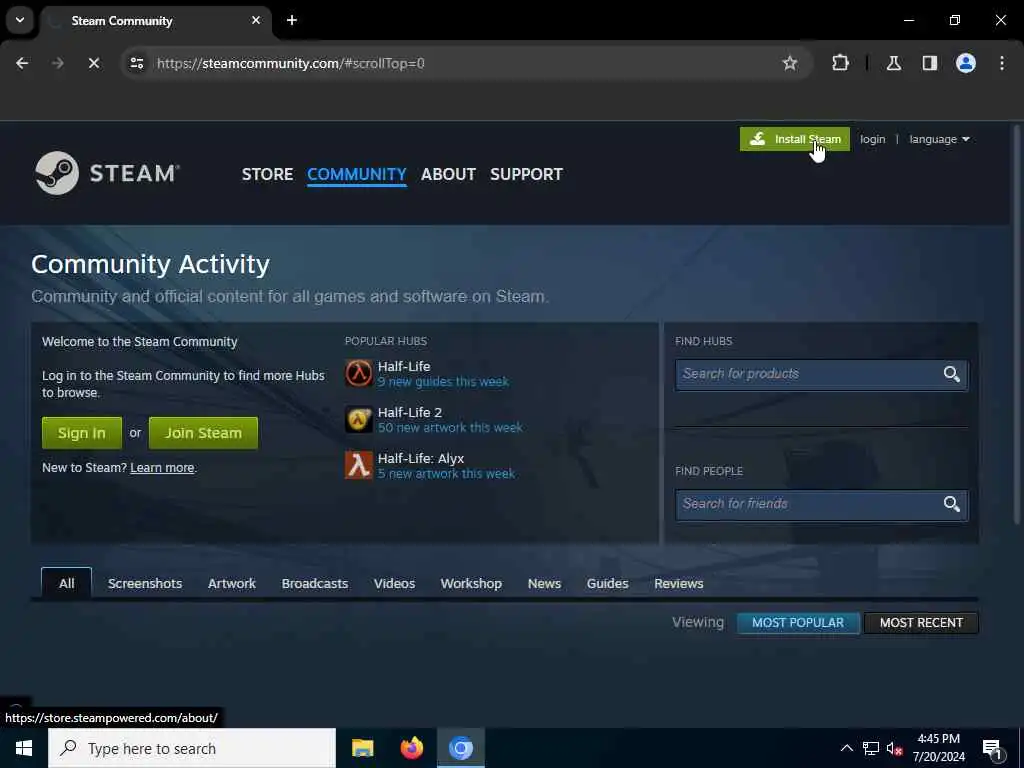
Task: Click the Install Steam button
Action: (x=795, y=139)
